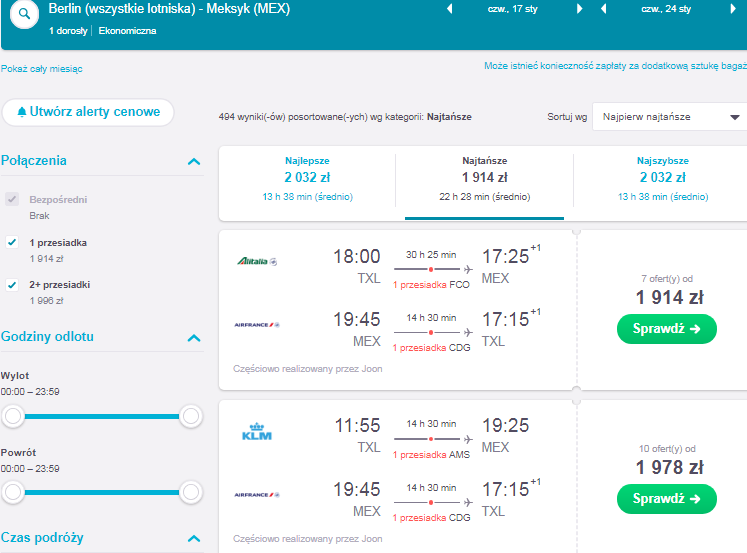Click the Wylot slider left handle
Image resolution: width=747 pixels, height=553 pixels.
pyautogui.click(x=13, y=416)
